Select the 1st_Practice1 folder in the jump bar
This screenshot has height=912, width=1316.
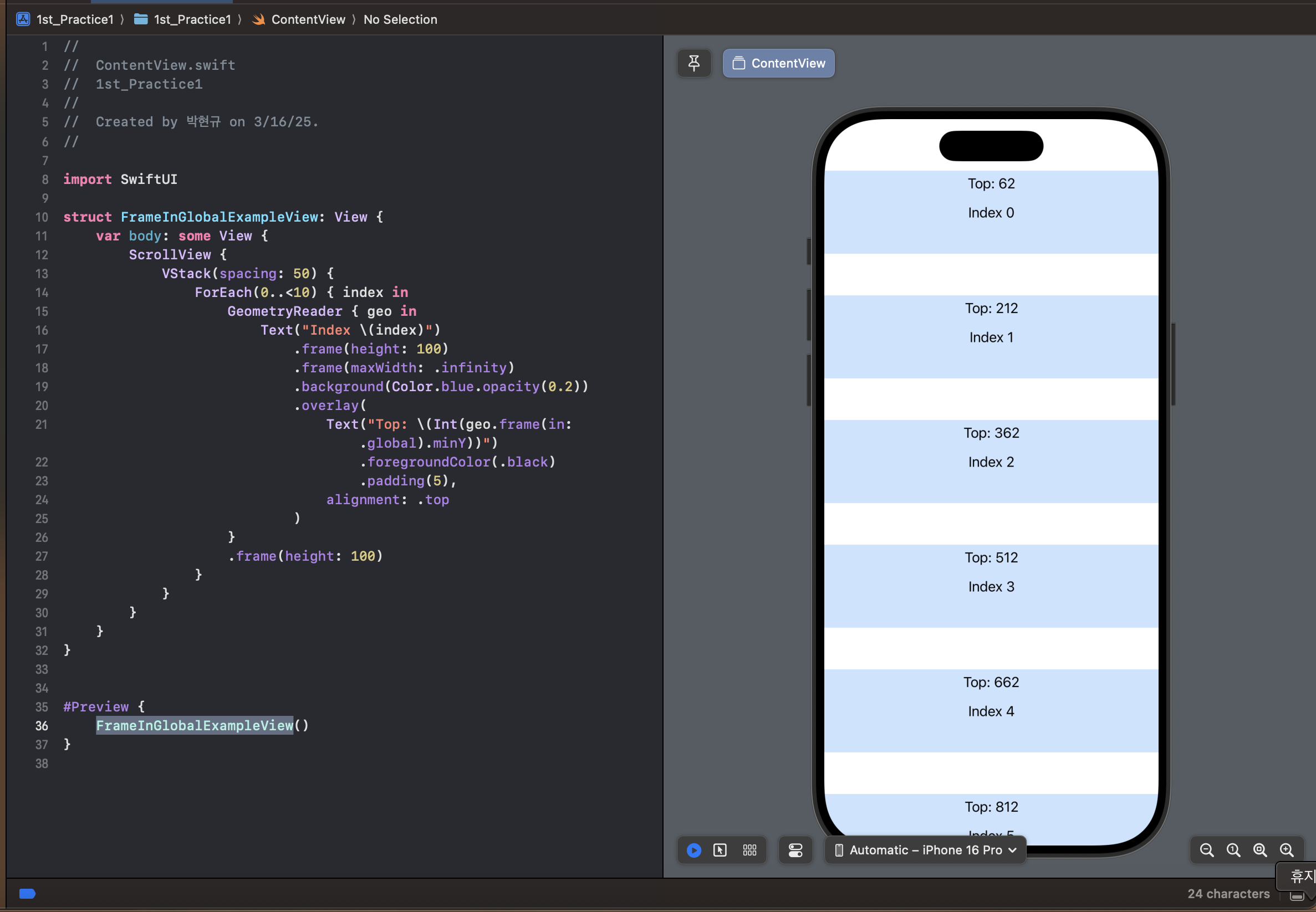click(x=193, y=19)
